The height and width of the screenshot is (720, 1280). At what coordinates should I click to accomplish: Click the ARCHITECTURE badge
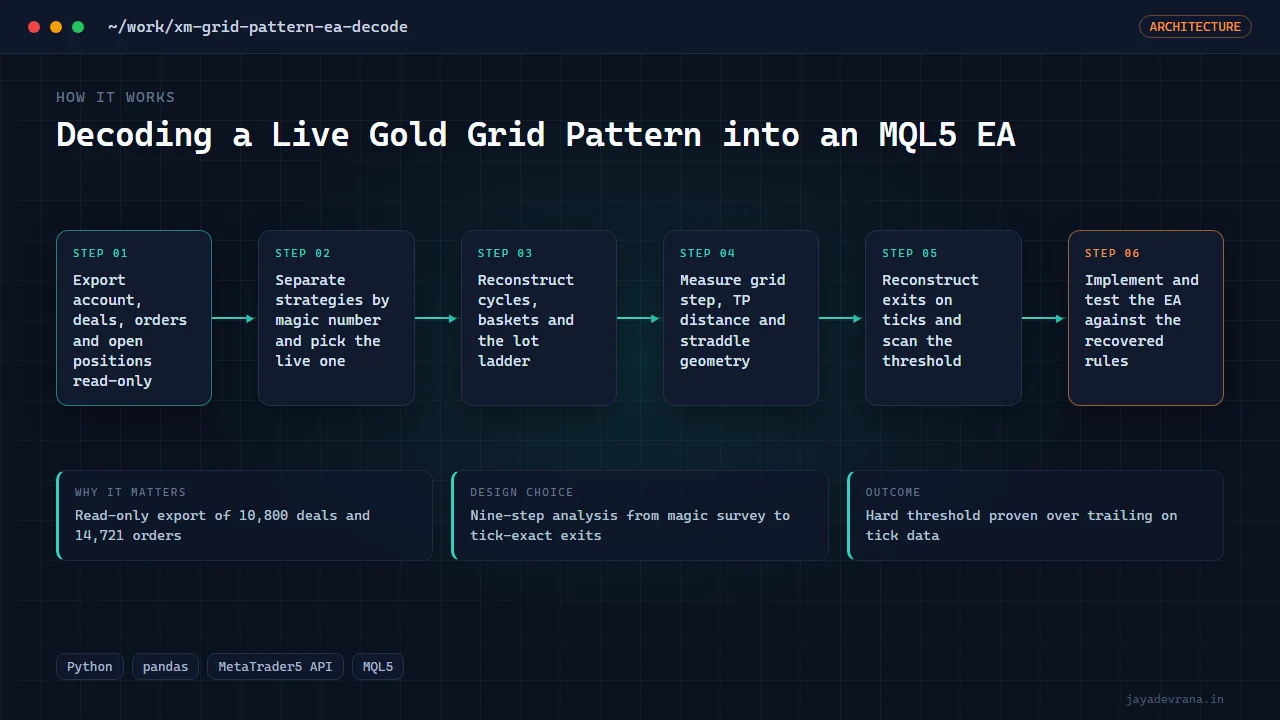1195,27
